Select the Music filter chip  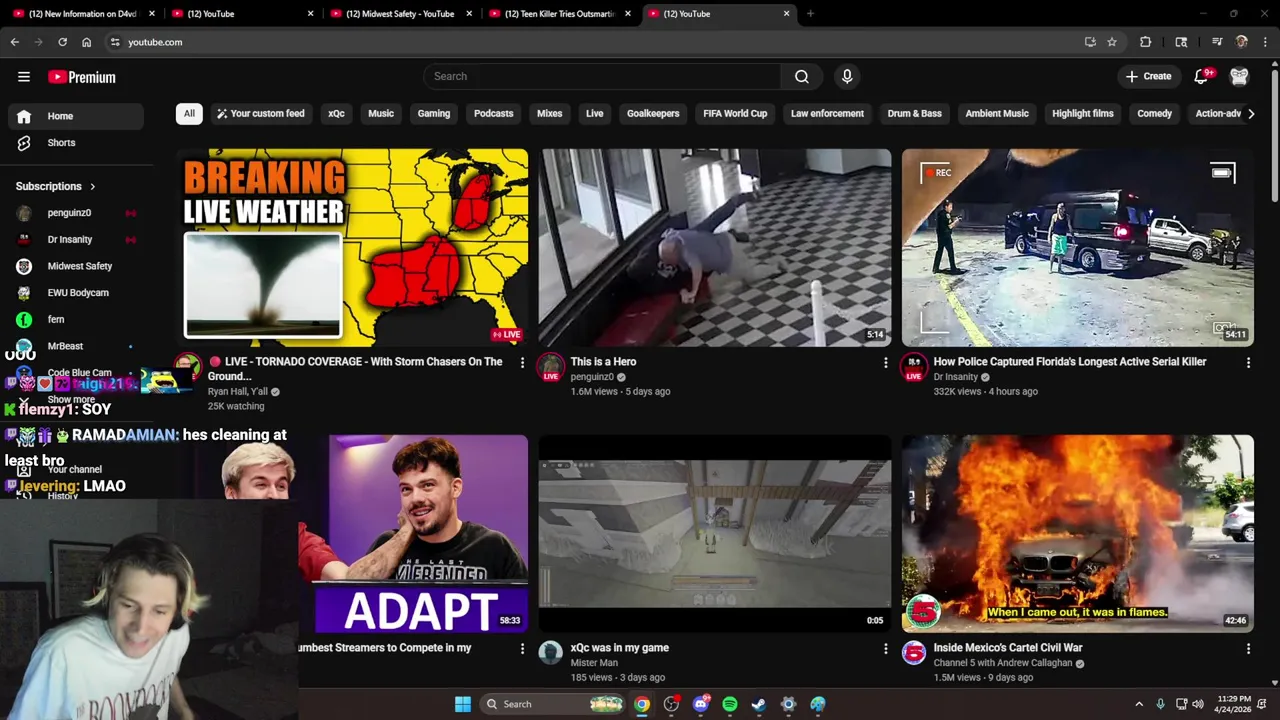pos(381,113)
